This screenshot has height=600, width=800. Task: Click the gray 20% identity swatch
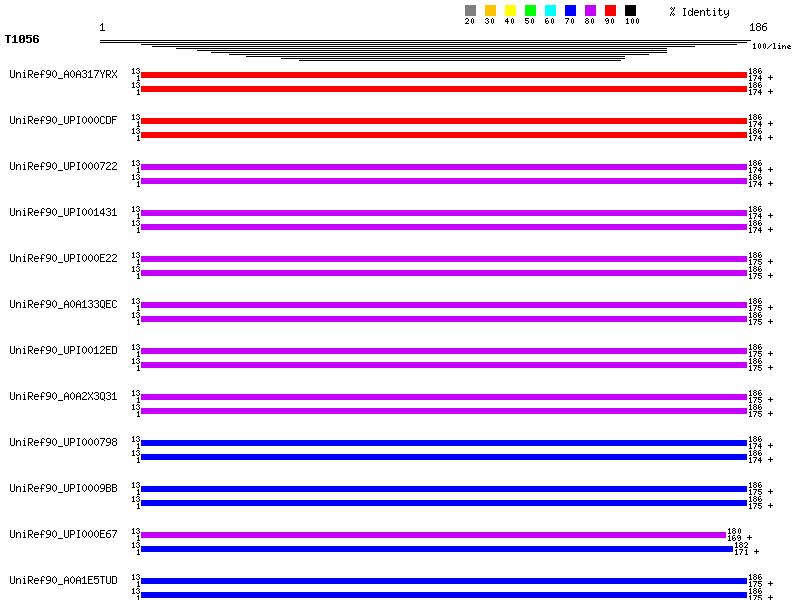[470, 11]
